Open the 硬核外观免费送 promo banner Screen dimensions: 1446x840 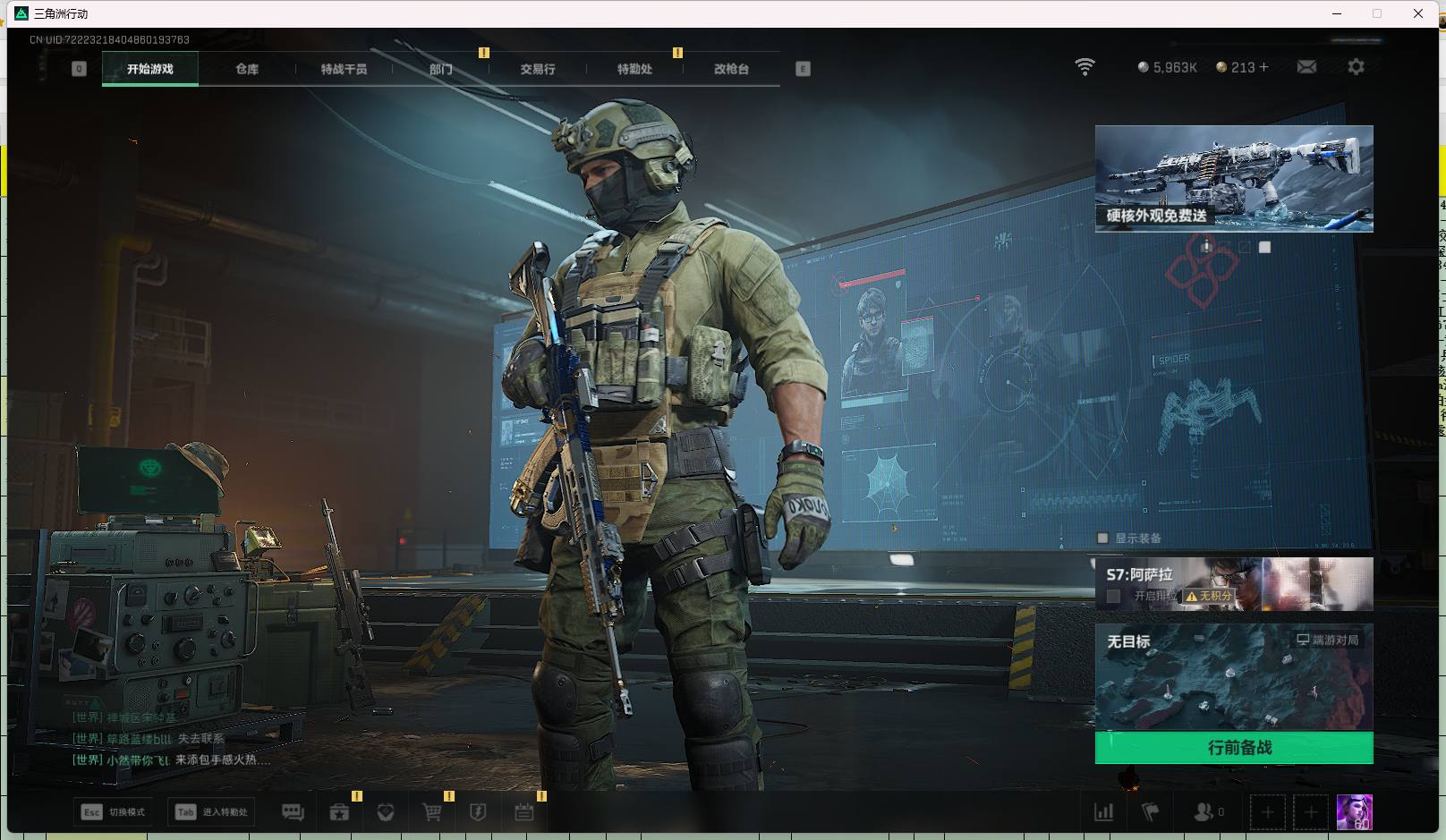[1234, 179]
